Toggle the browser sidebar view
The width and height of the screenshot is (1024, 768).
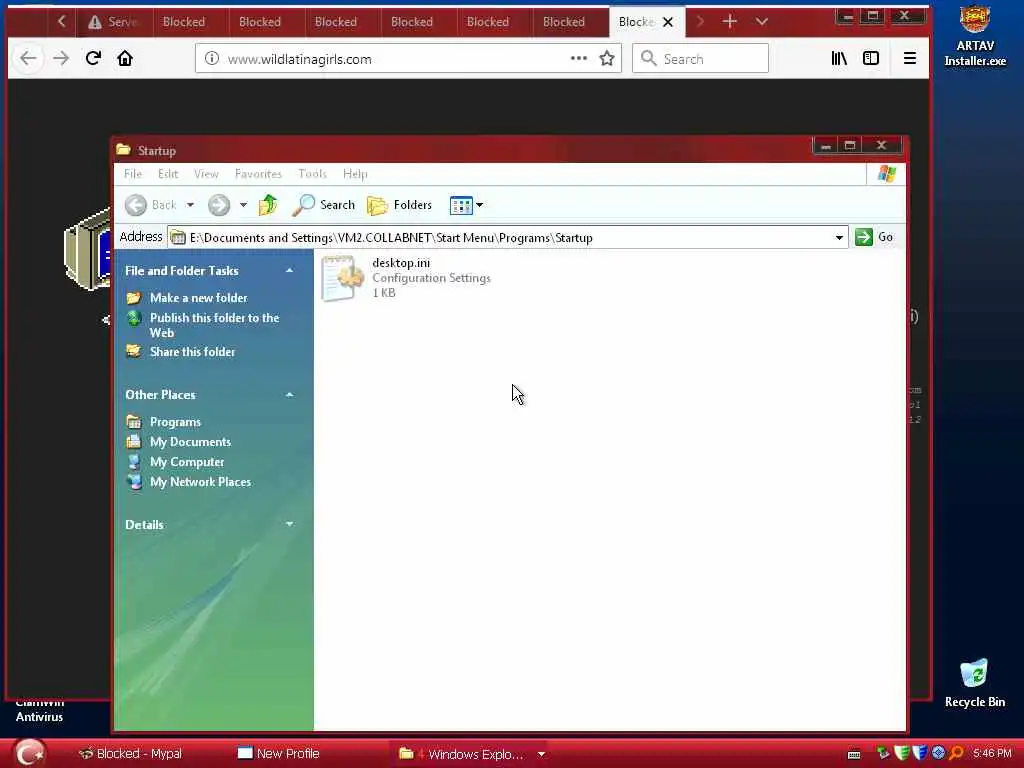click(871, 59)
